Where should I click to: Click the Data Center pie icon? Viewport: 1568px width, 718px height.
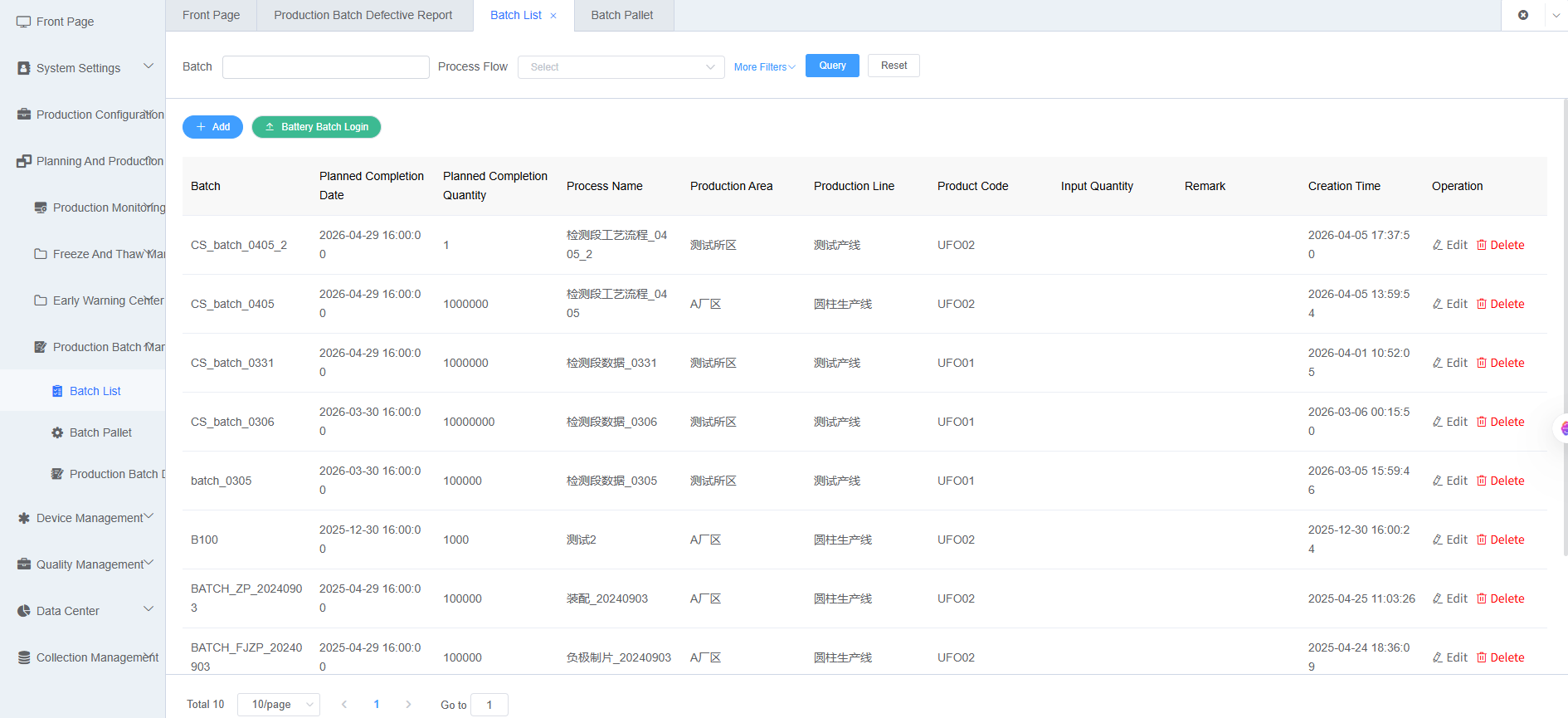coord(23,611)
